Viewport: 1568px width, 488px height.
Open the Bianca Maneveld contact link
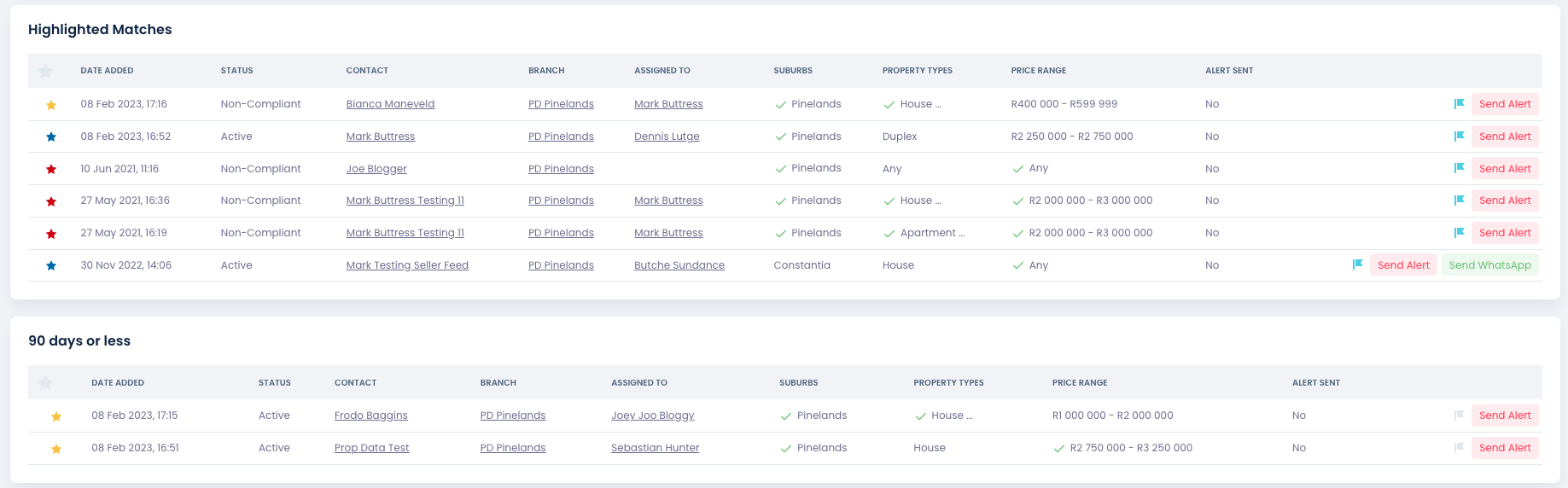click(x=390, y=104)
